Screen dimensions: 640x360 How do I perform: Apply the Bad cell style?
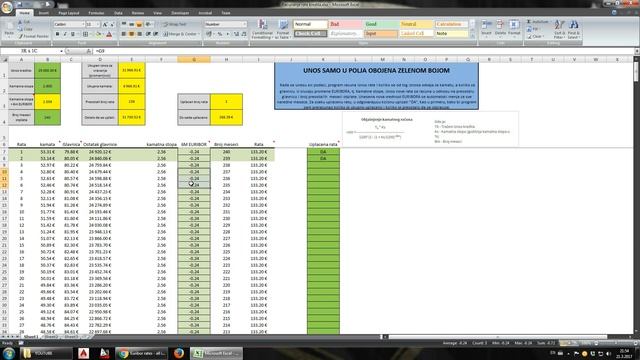345,24
